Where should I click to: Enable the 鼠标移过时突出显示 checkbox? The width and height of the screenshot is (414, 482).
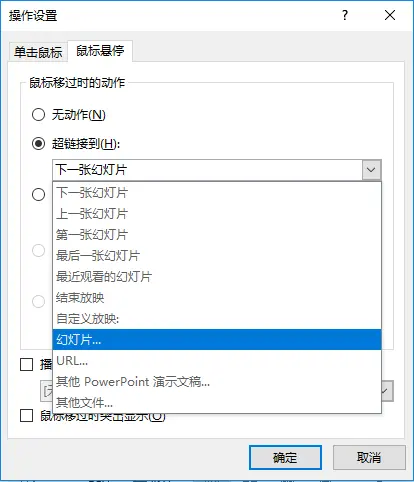26,416
